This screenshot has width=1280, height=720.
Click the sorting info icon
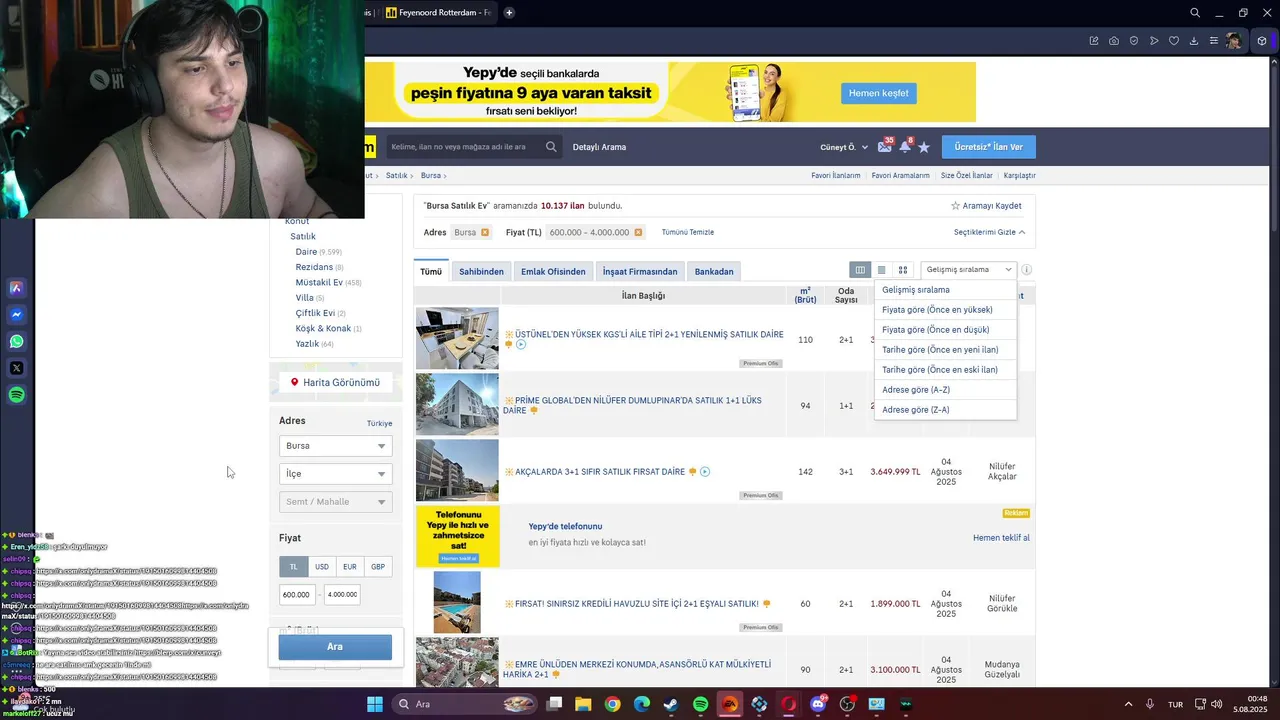tap(1026, 270)
